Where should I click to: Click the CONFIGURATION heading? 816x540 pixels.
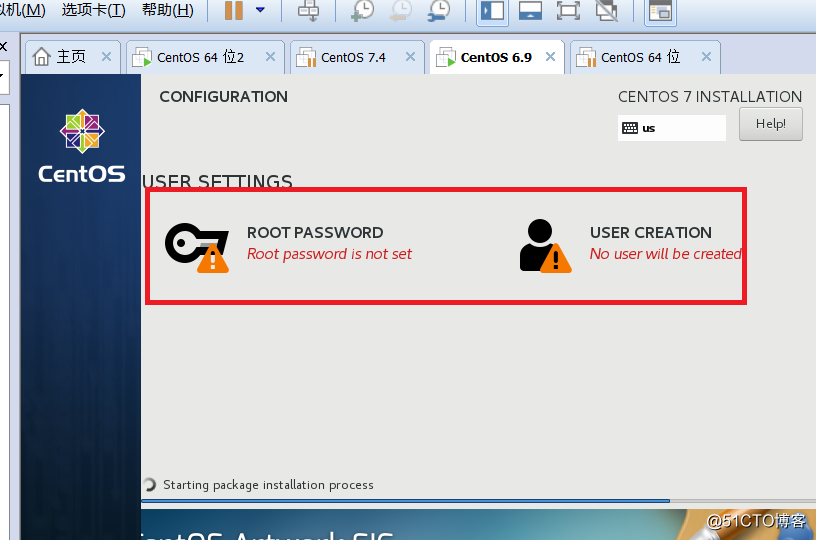click(223, 97)
